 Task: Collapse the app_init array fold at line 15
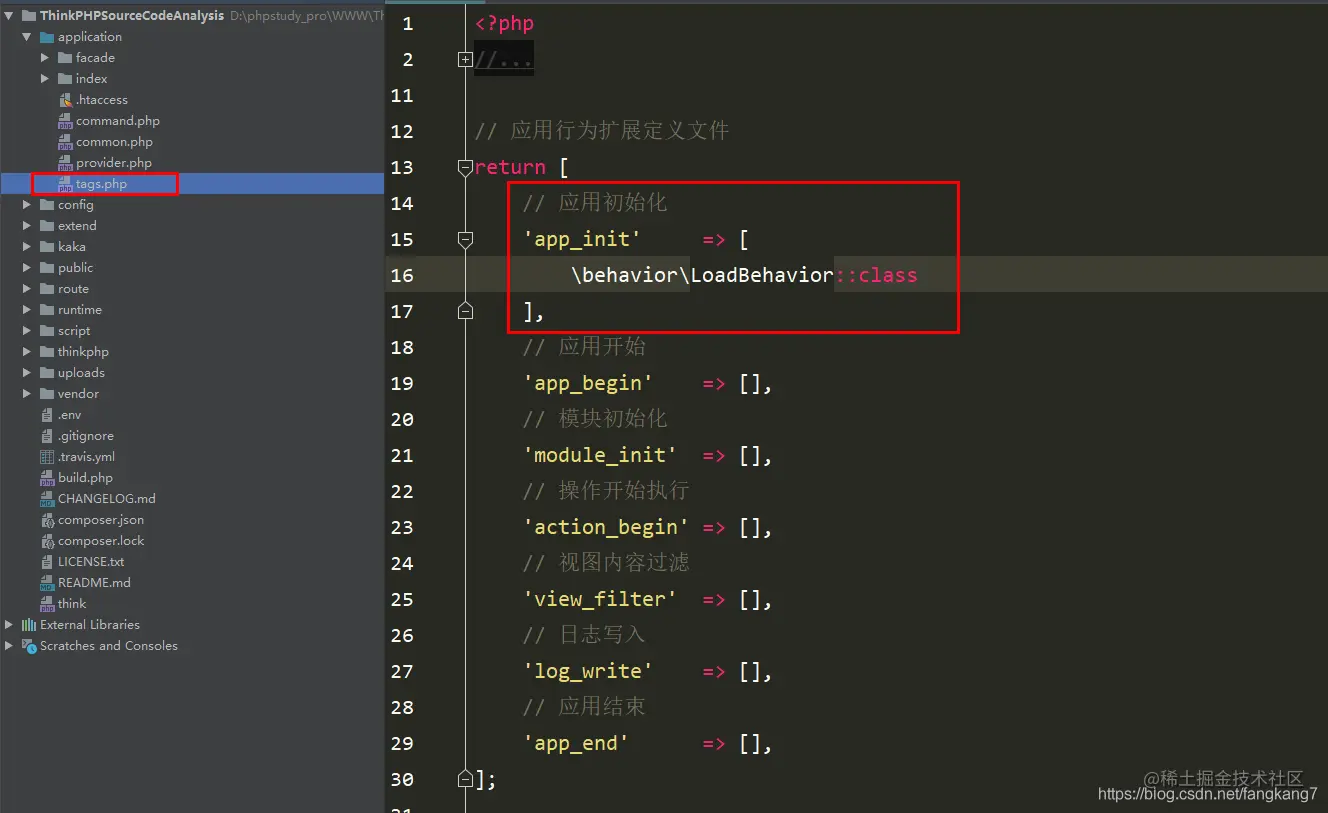[x=465, y=240]
